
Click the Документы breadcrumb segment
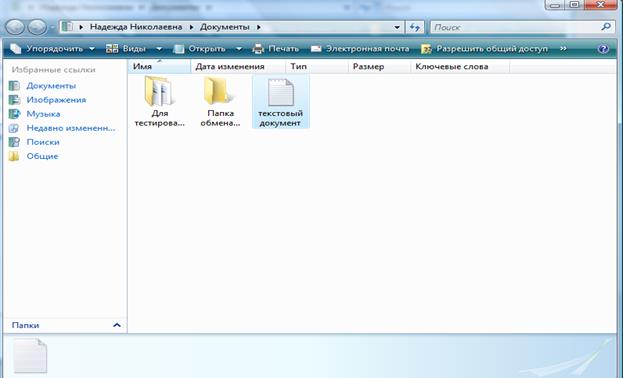coord(224,27)
